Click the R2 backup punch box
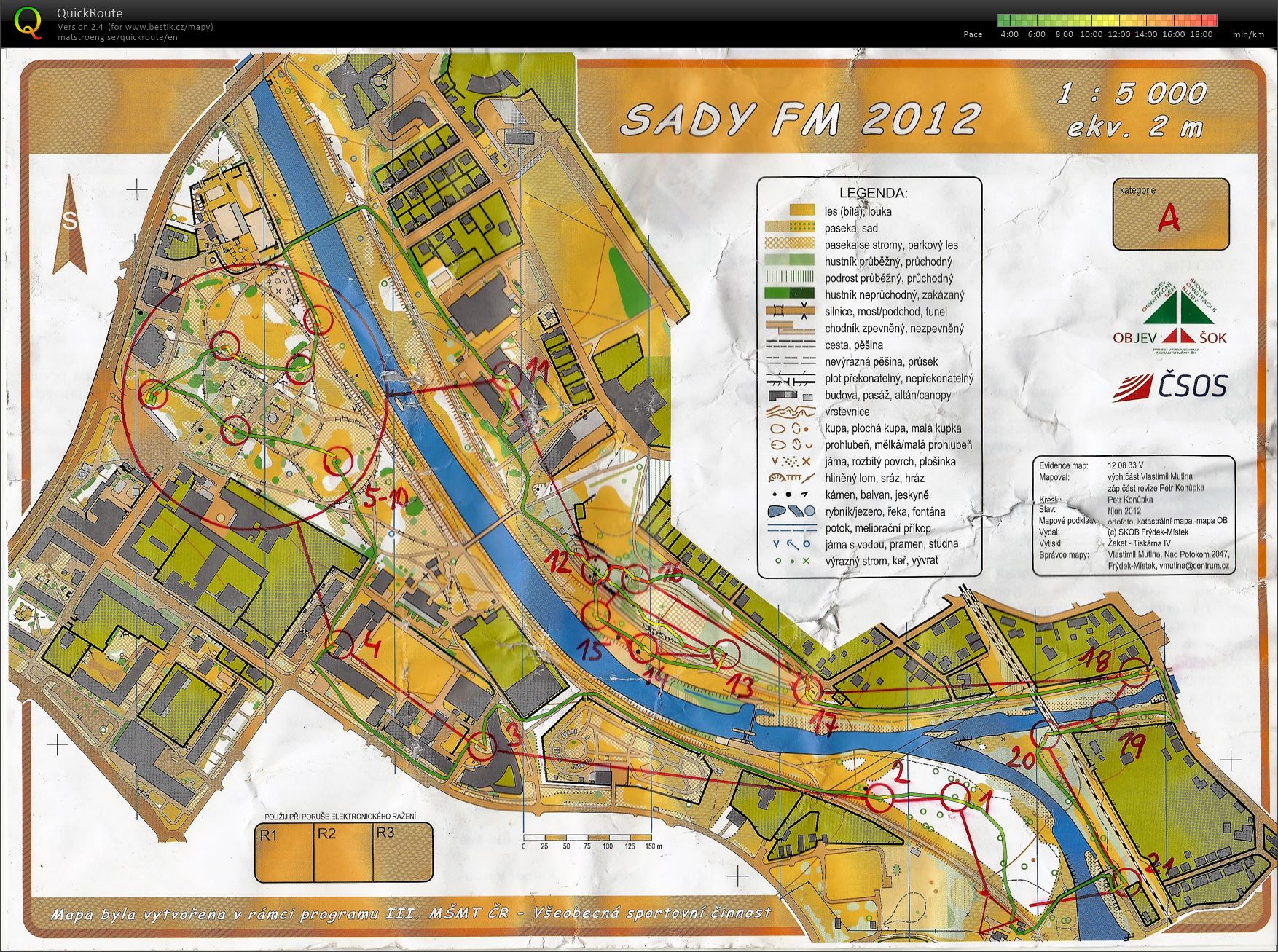The width and height of the screenshot is (1278, 952). click(x=343, y=854)
